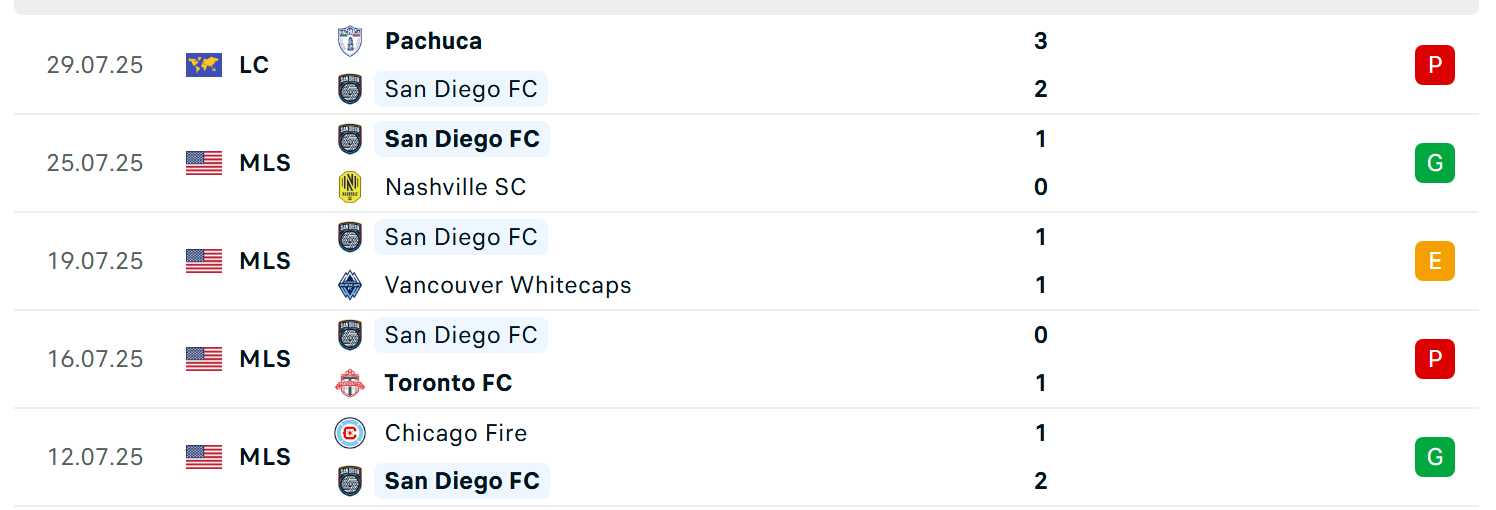Click the Nashville SC yellow crest icon

pos(349,187)
